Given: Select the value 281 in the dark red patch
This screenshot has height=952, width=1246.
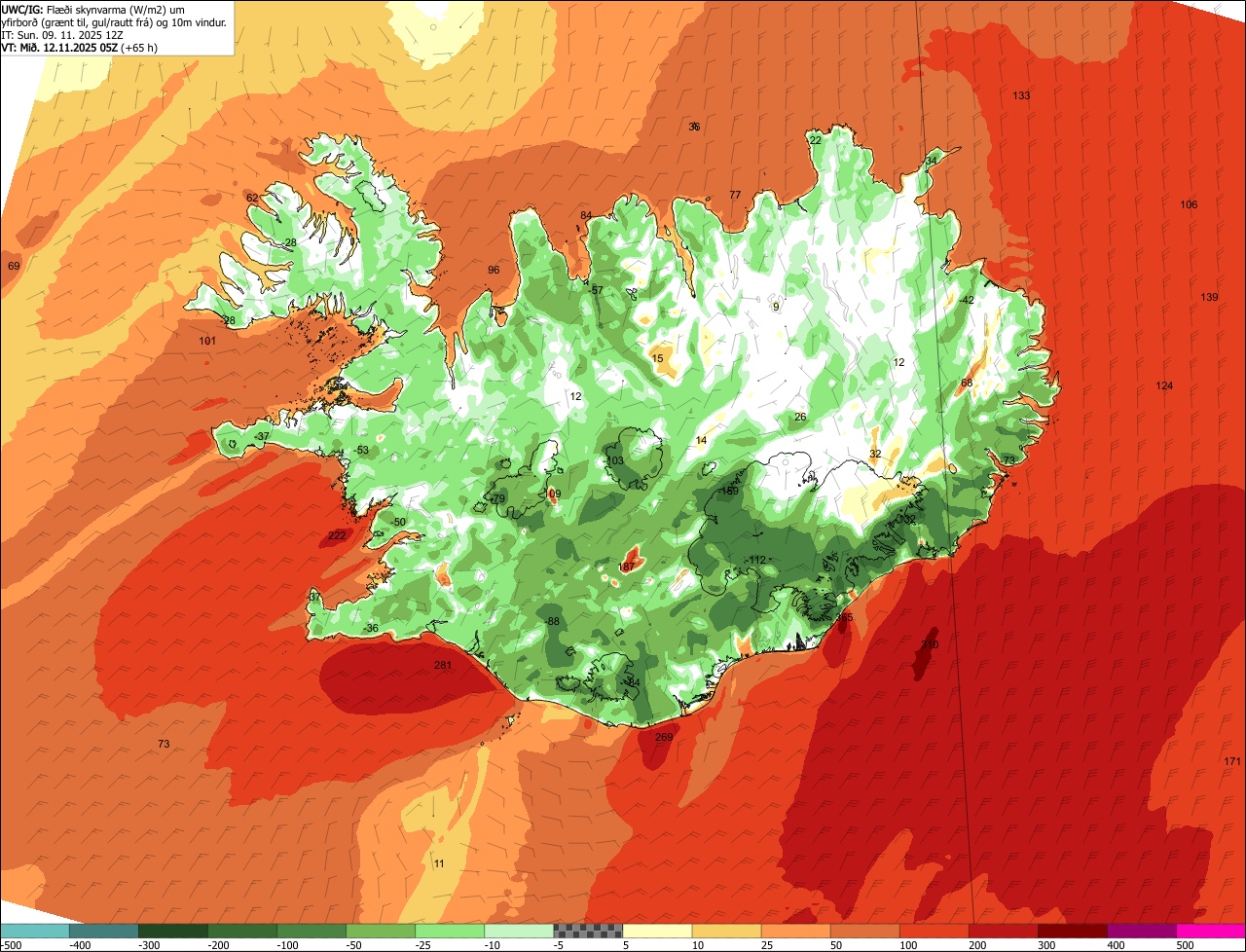Looking at the screenshot, I should [x=443, y=665].
